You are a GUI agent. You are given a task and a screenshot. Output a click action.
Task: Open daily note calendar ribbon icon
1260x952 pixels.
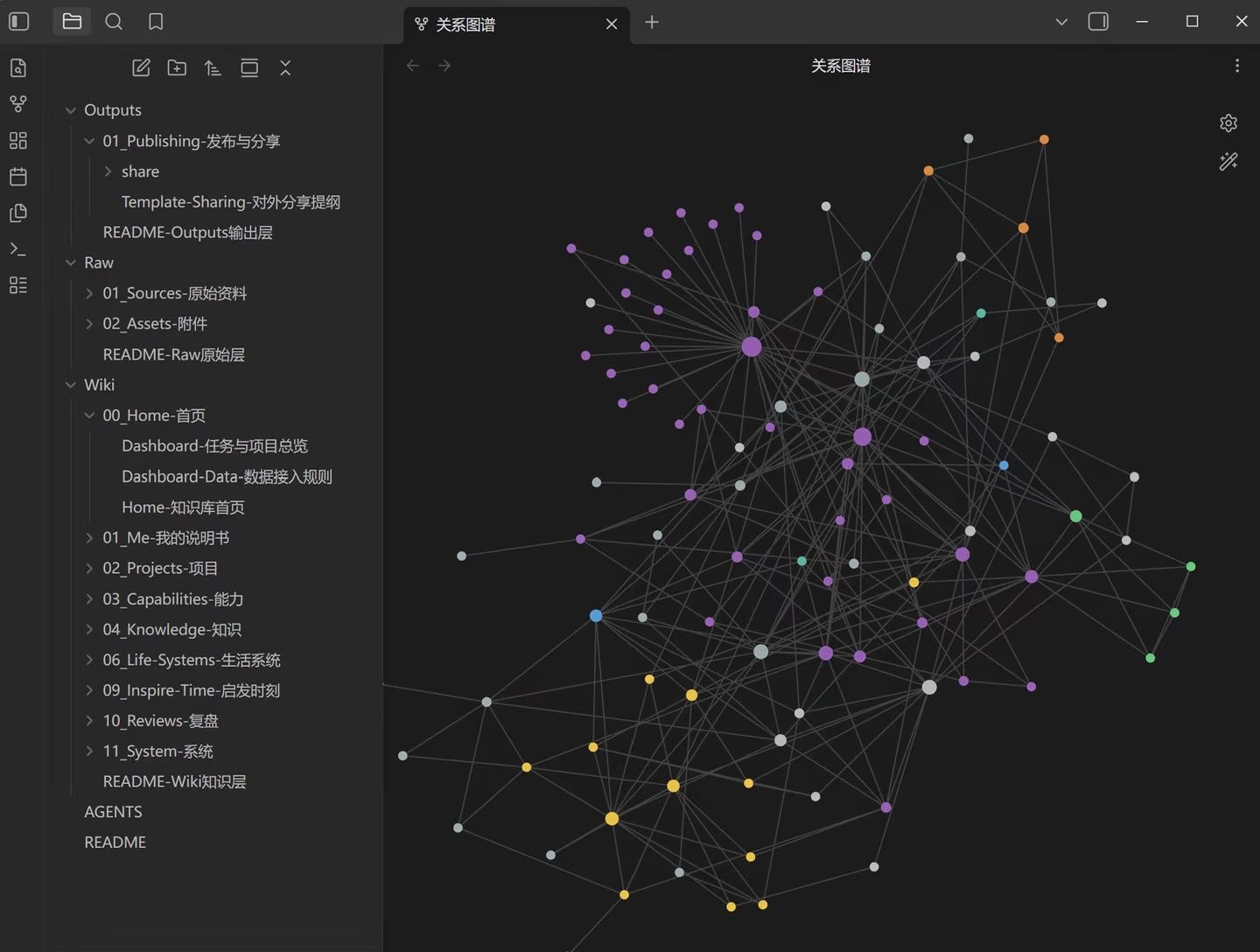pos(18,177)
